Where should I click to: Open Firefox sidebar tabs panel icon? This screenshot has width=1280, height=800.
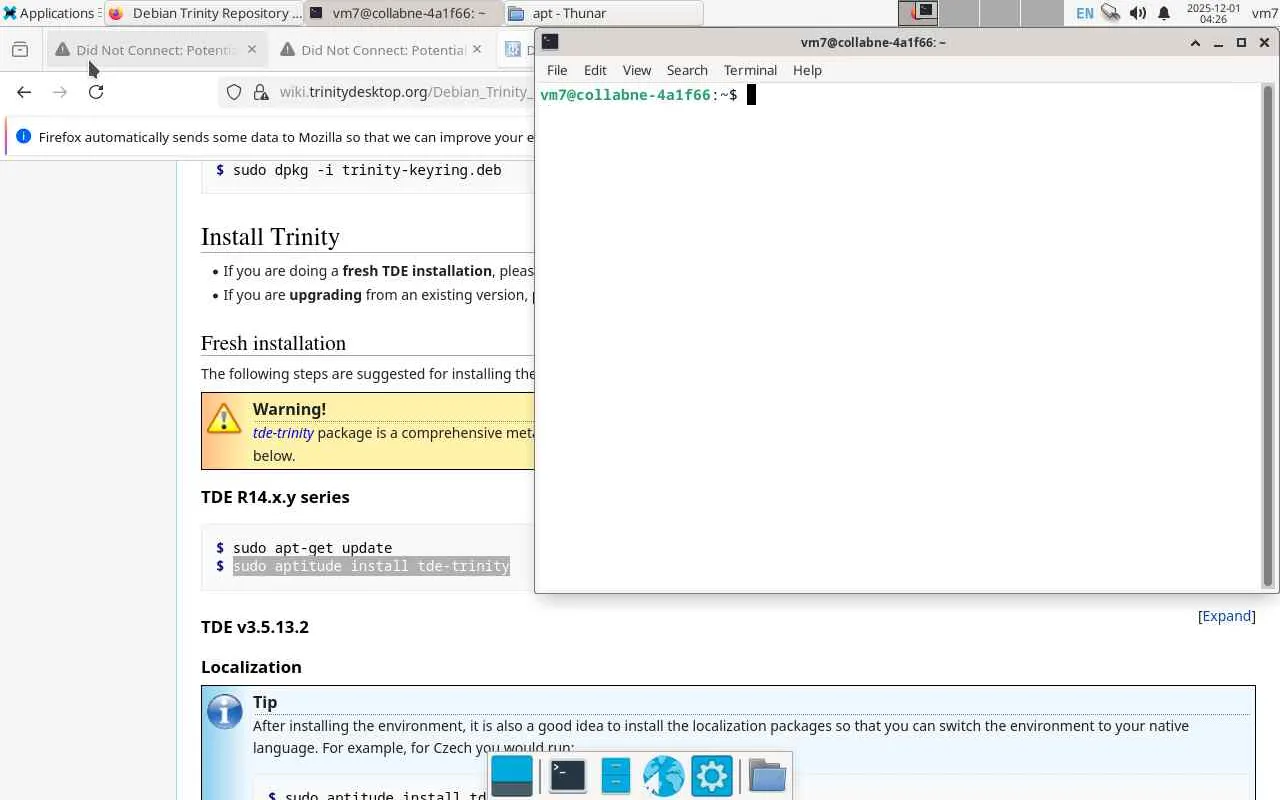pyautogui.click(x=20, y=50)
